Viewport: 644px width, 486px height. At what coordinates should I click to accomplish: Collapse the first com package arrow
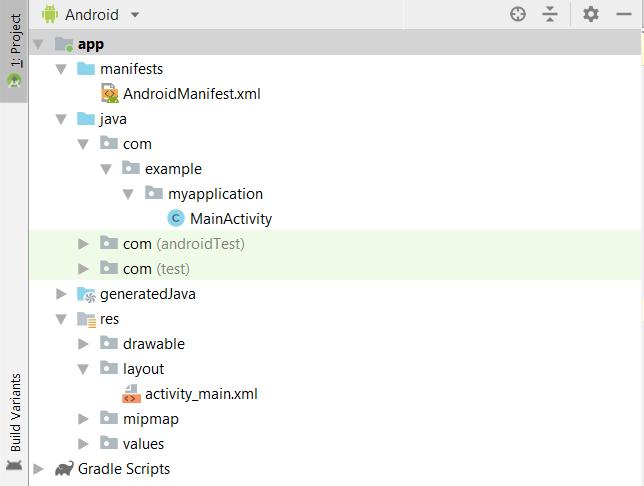coord(83,144)
